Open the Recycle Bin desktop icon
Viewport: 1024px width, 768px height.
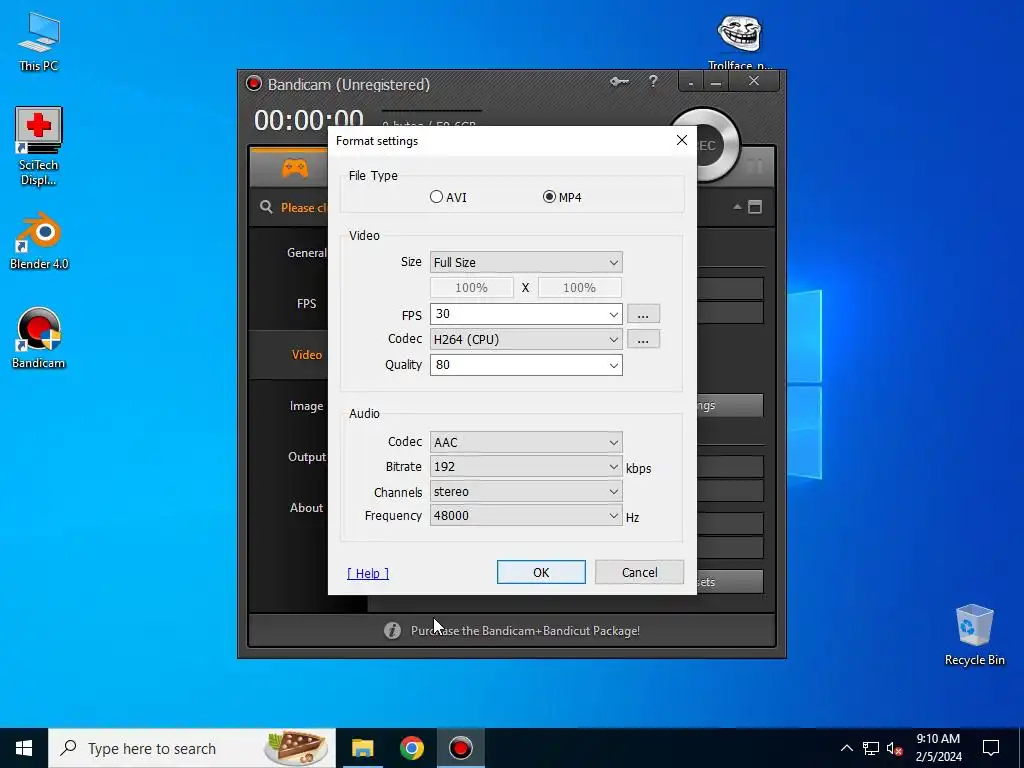click(974, 635)
